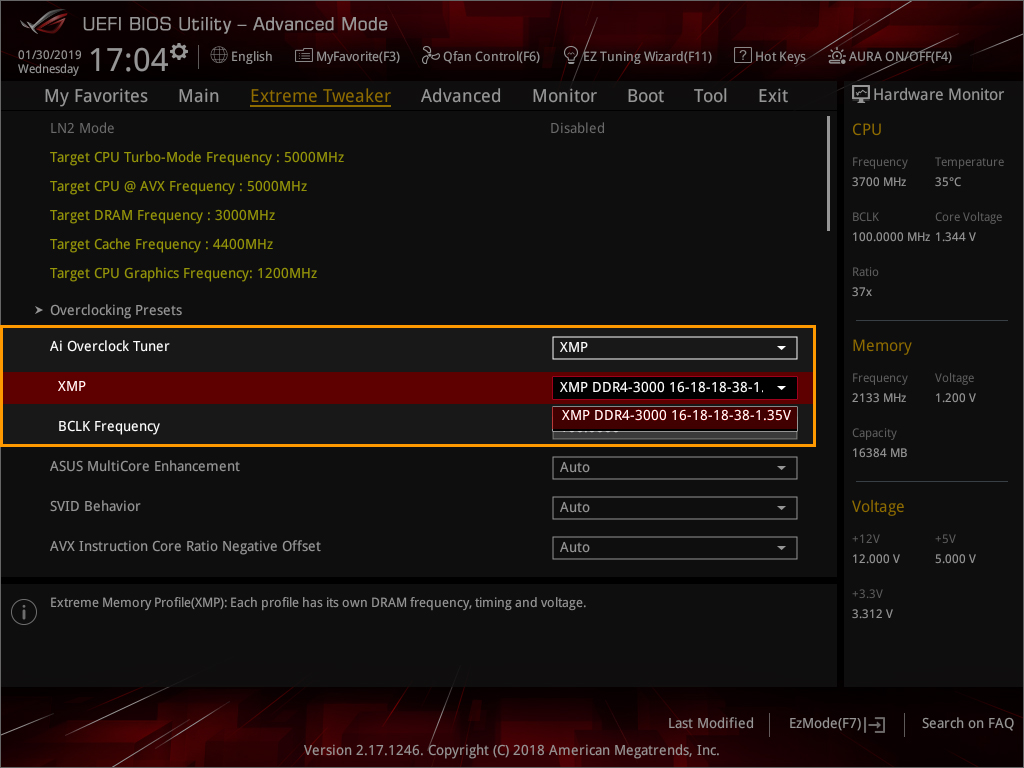Click CPU temperature 35°C value
This screenshot has height=768, width=1024.
click(948, 182)
